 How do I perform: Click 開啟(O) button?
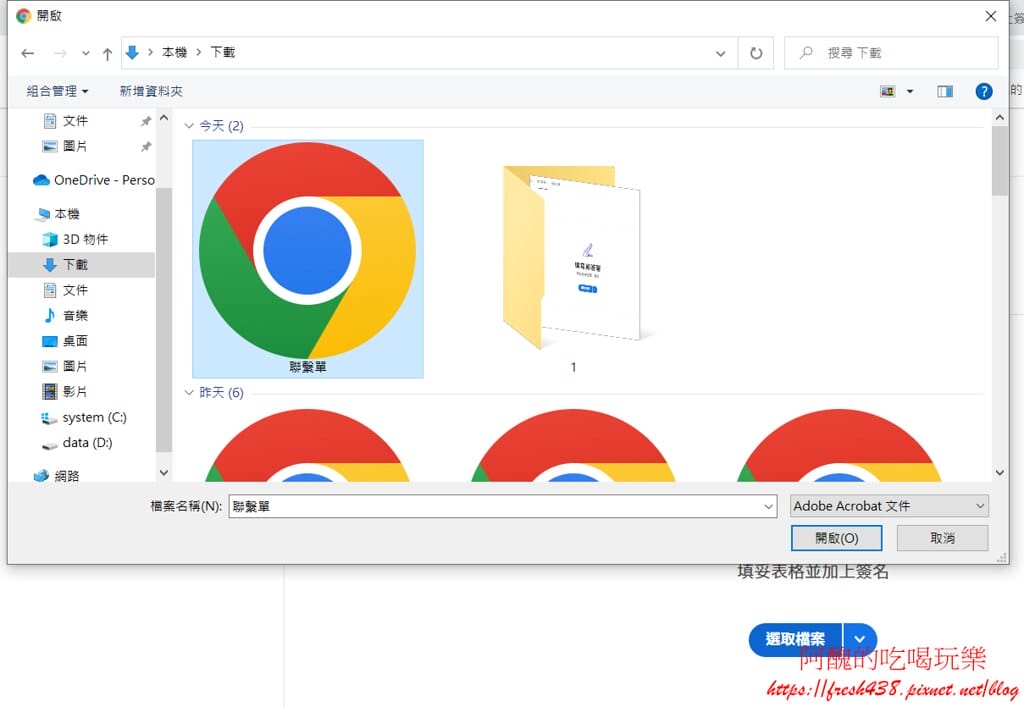(x=837, y=538)
